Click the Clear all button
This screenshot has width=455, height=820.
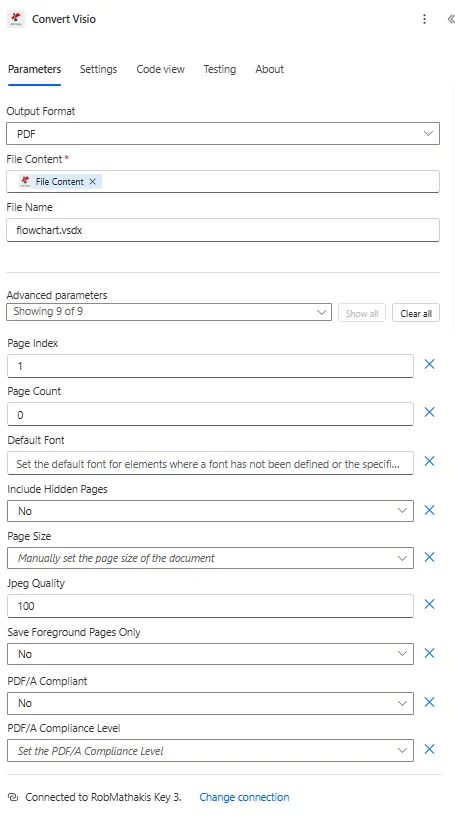click(416, 313)
